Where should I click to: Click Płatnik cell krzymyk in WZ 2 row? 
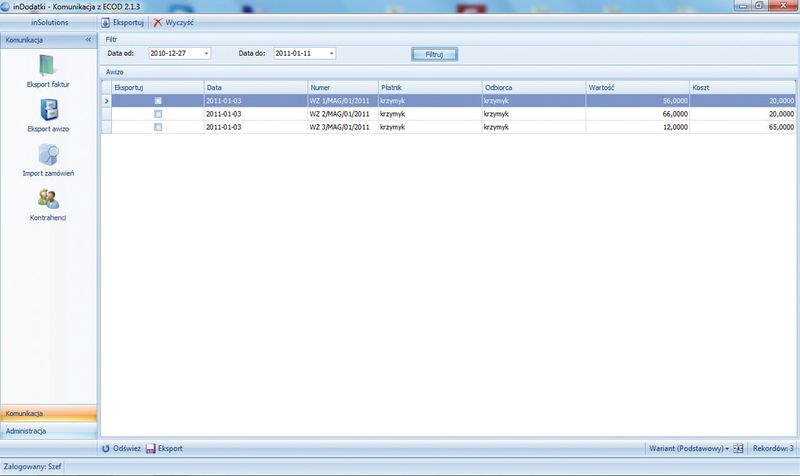pyautogui.click(x=430, y=114)
